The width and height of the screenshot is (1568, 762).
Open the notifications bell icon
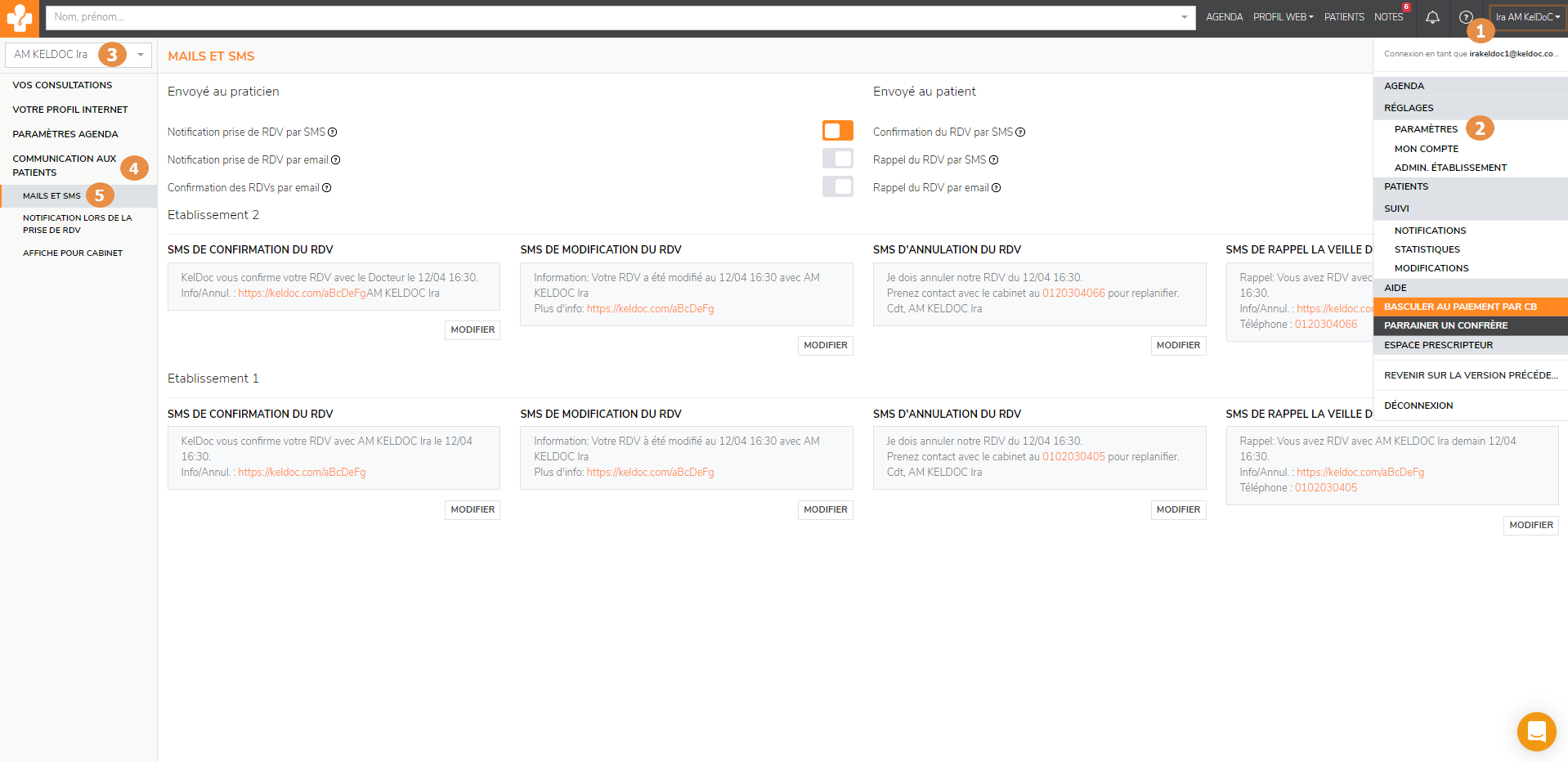[x=1432, y=17]
